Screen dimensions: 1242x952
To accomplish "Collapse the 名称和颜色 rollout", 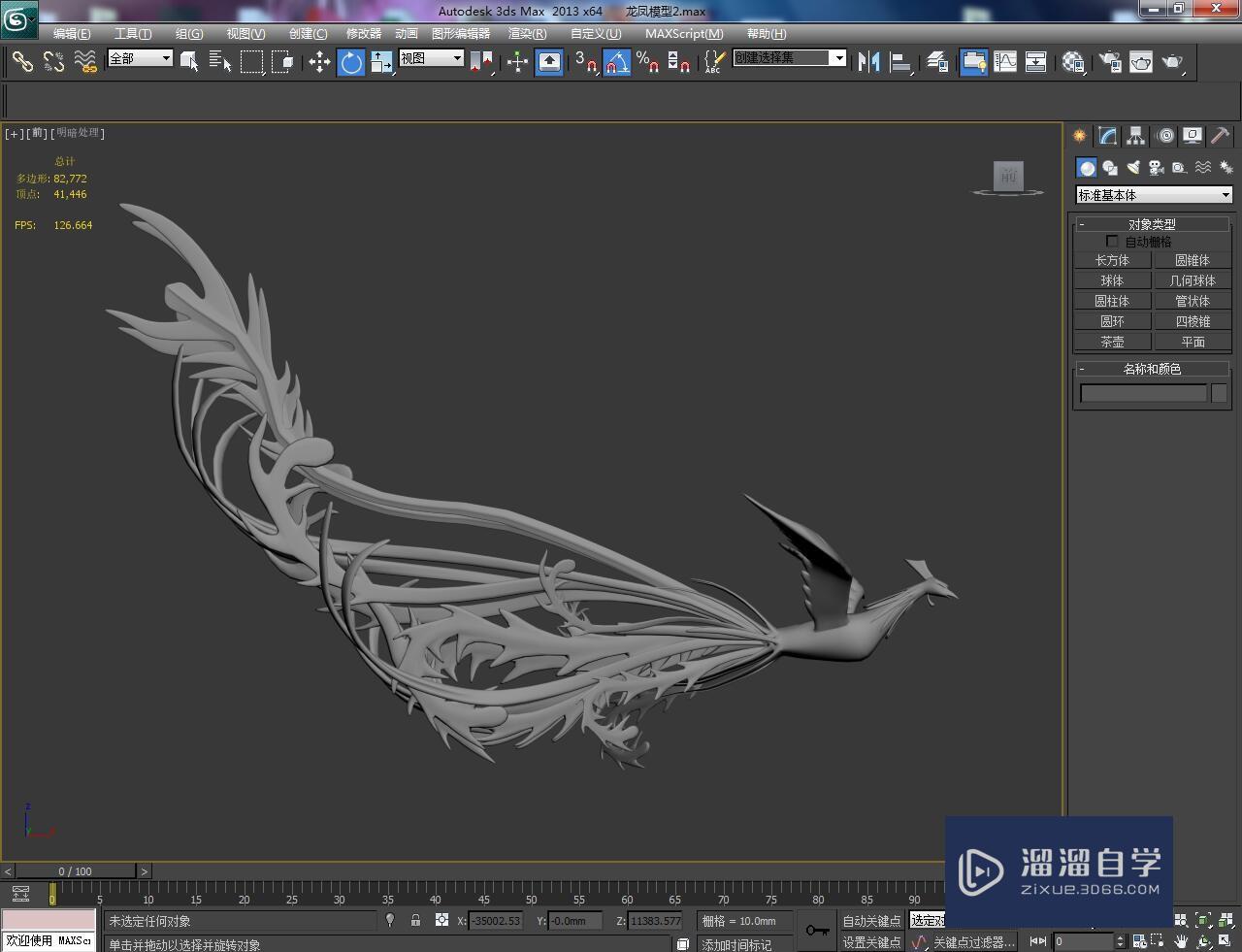I will tap(1152, 369).
